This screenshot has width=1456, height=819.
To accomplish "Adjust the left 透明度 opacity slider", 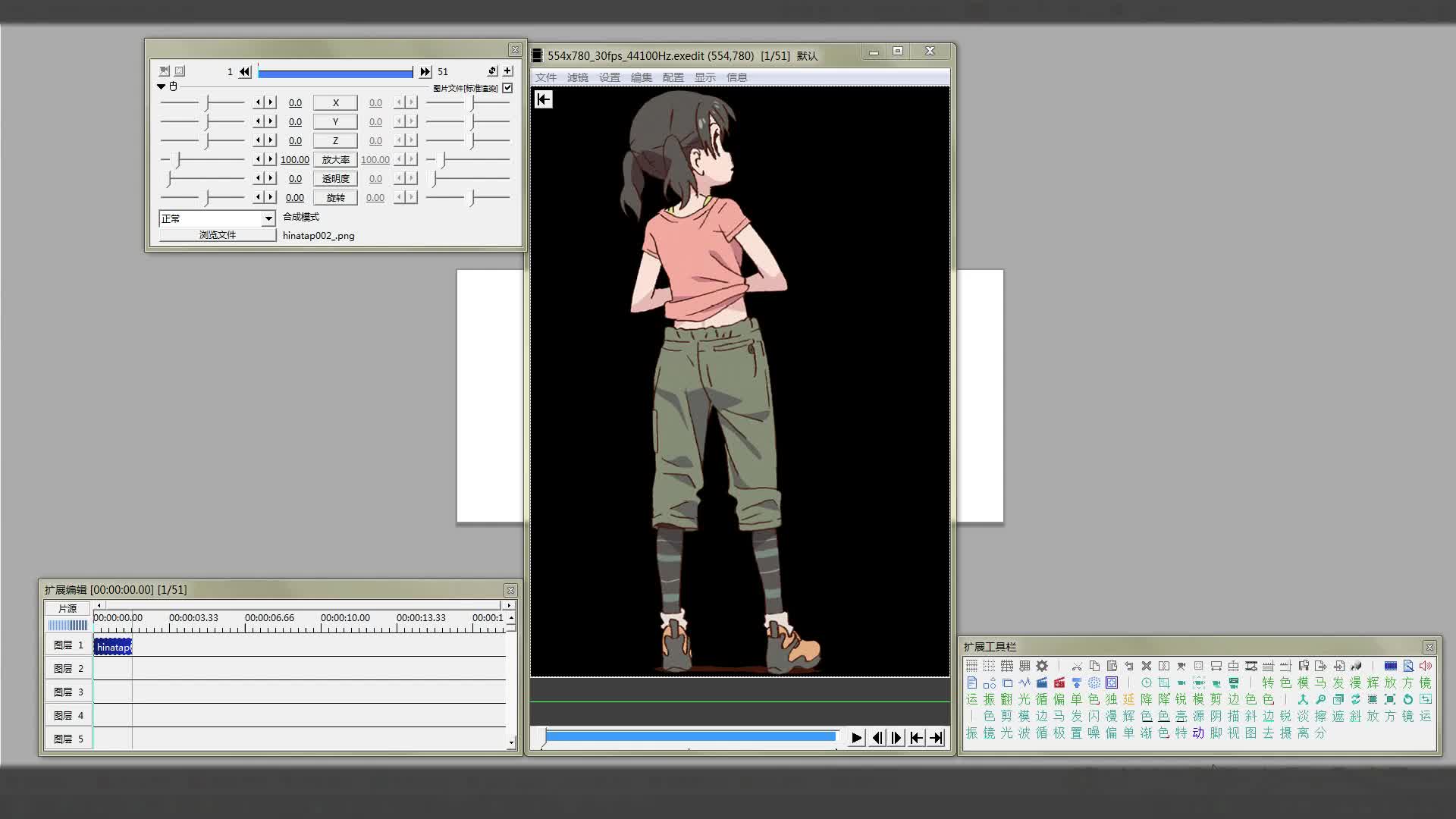I will coord(202,178).
